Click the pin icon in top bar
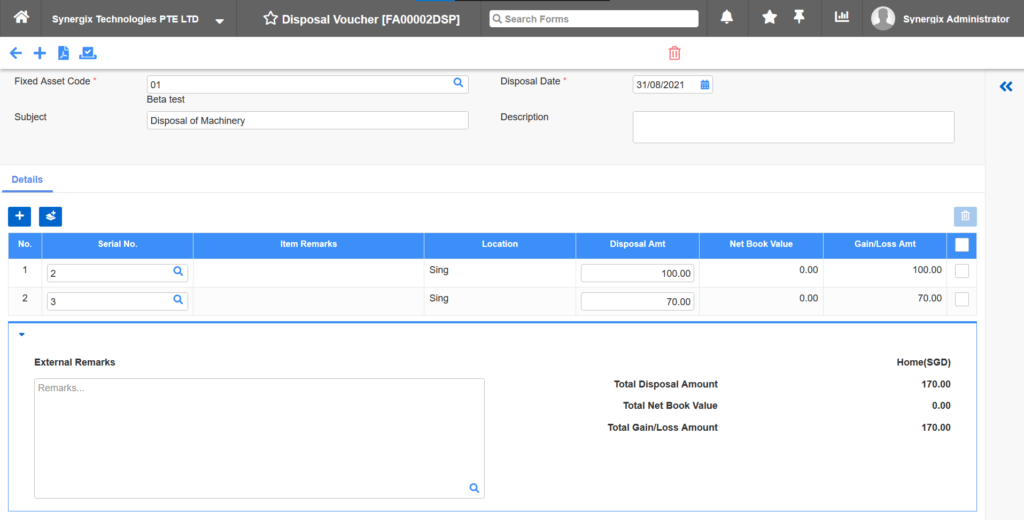This screenshot has width=1024, height=520. click(799, 18)
